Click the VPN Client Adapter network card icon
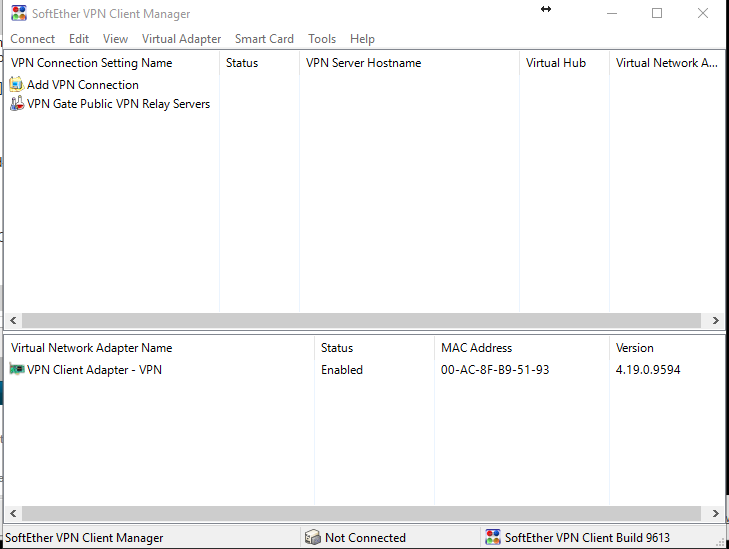 coord(17,370)
